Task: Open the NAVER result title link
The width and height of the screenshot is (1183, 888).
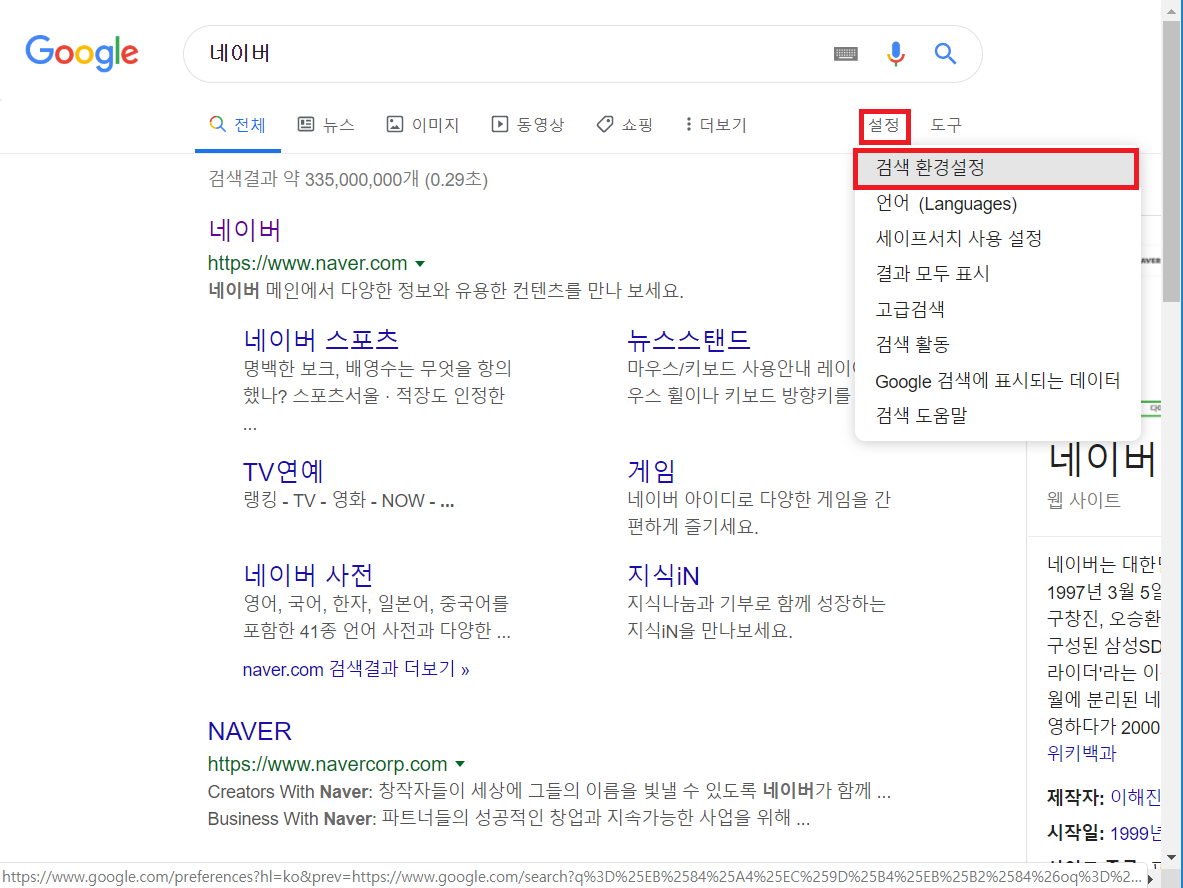Action: coord(250,731)
